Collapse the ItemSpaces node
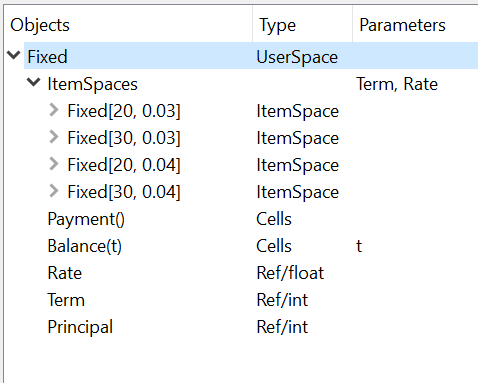The height and width of the screenshot is (383, 478). click(34, 82)
